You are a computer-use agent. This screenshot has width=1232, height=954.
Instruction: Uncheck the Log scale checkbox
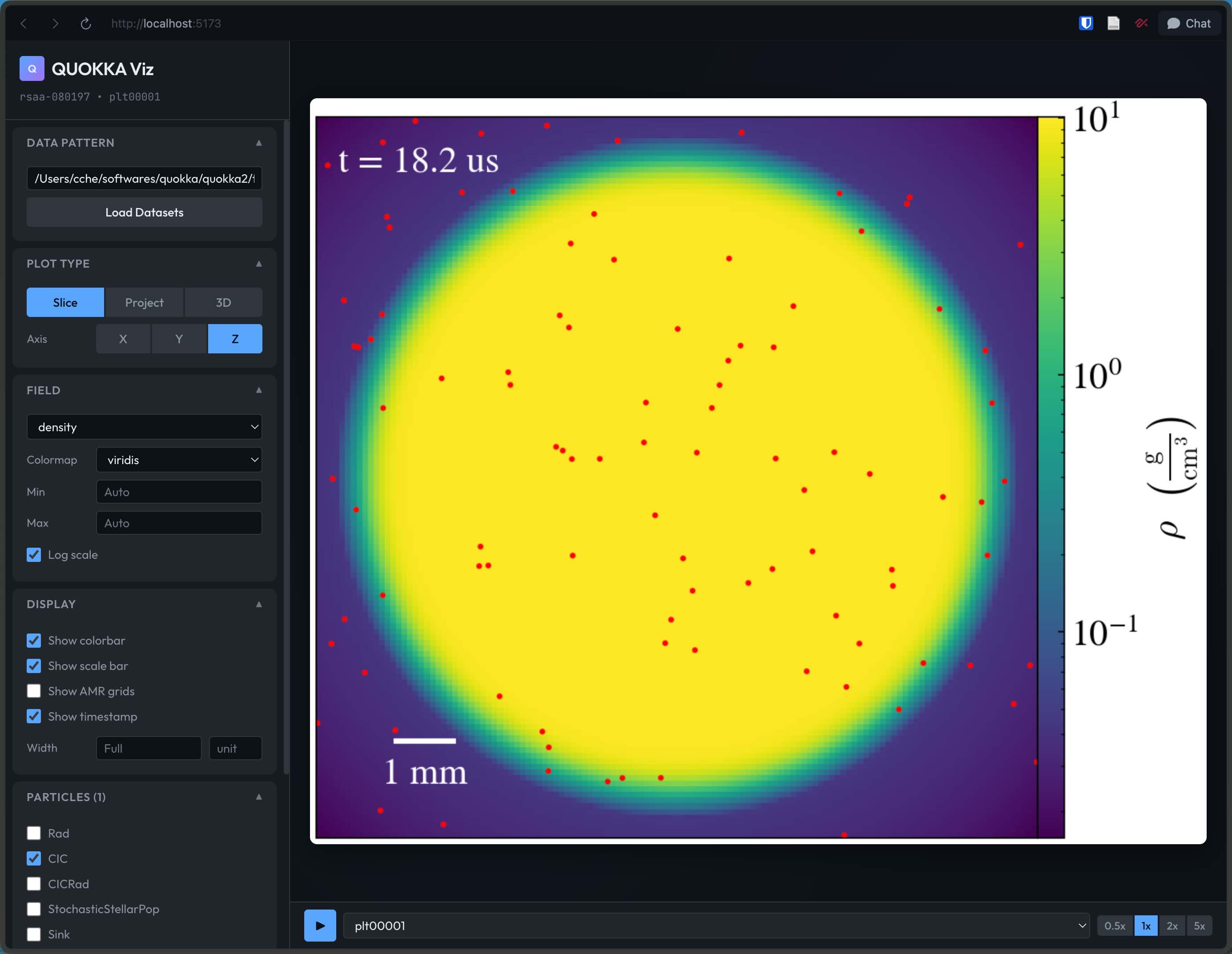pos(34,555)
